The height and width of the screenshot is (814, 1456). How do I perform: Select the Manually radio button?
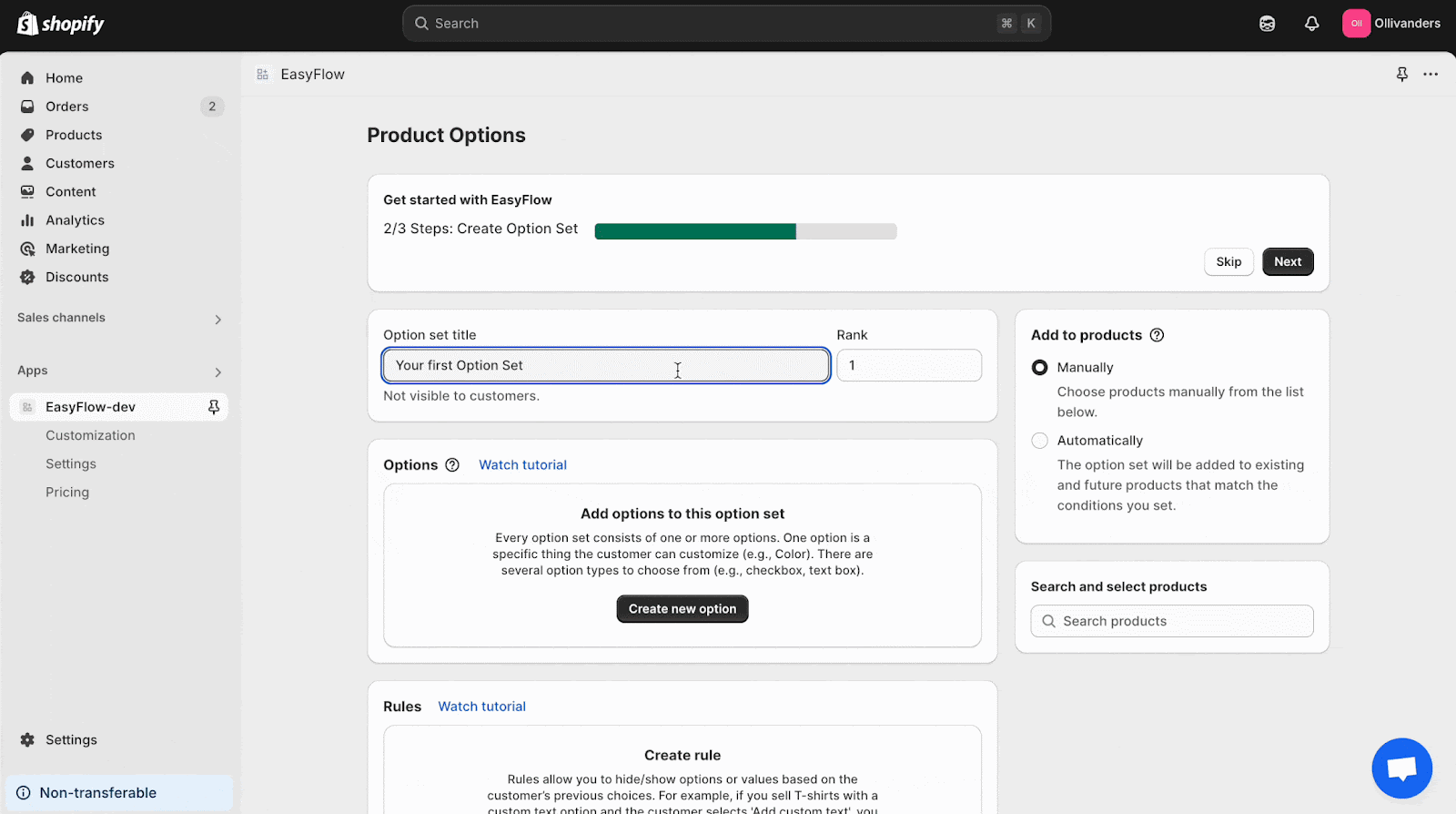tap(1039, 368)
